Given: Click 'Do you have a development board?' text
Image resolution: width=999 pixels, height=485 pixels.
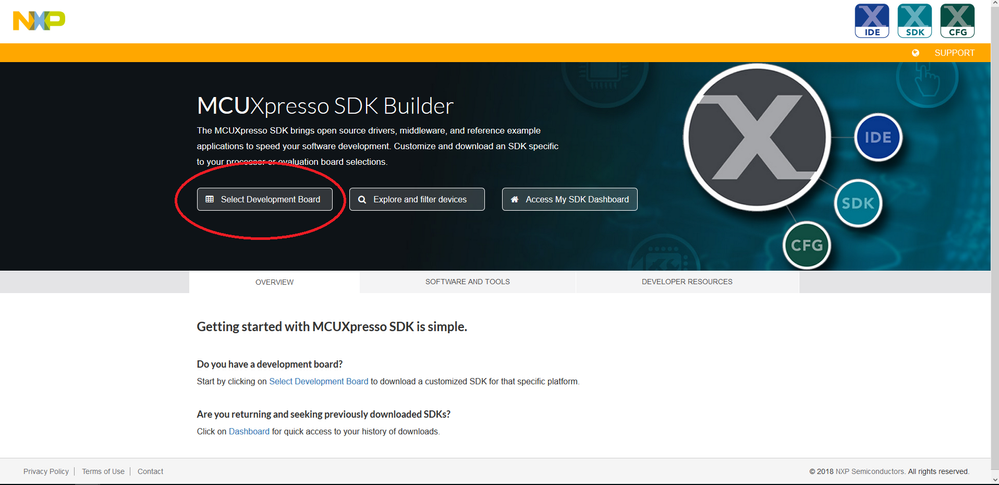Looking at the screenshot, I should click(270, 365).
